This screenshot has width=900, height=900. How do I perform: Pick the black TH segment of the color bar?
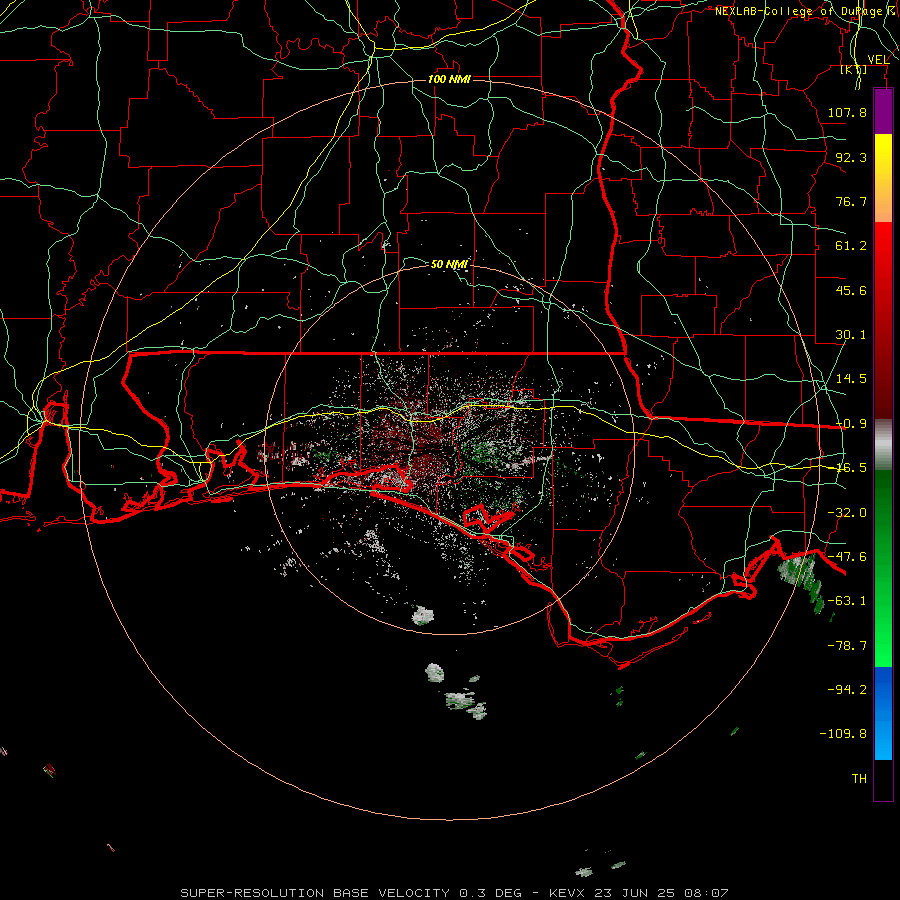coord(883,779)
